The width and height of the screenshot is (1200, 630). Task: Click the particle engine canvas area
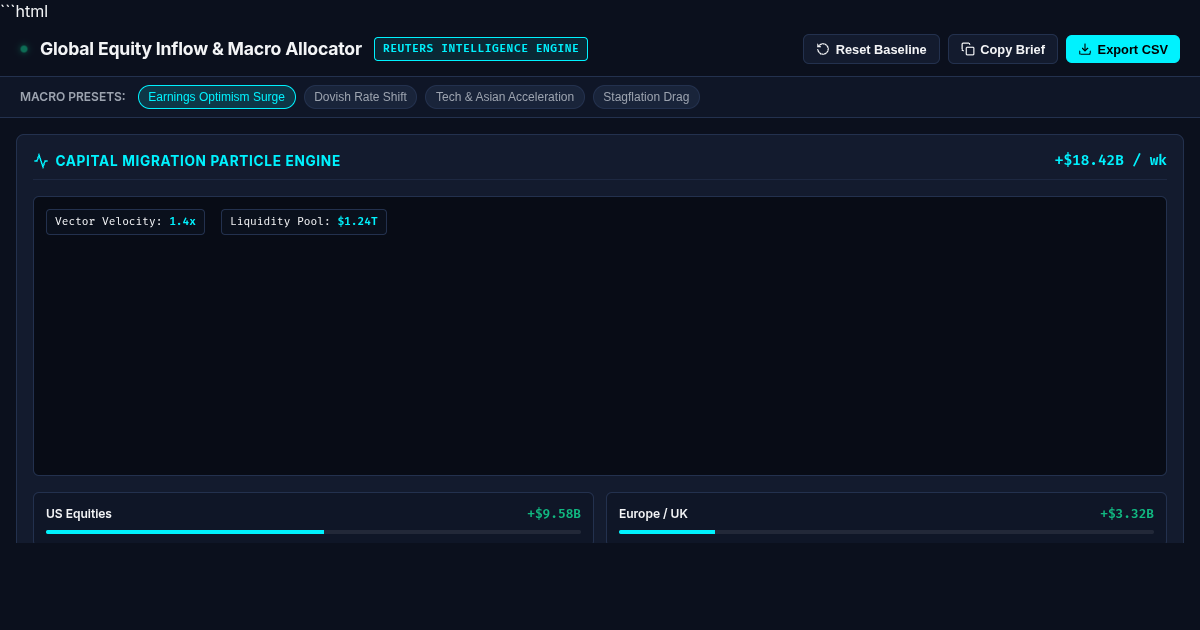coord(600,336)
